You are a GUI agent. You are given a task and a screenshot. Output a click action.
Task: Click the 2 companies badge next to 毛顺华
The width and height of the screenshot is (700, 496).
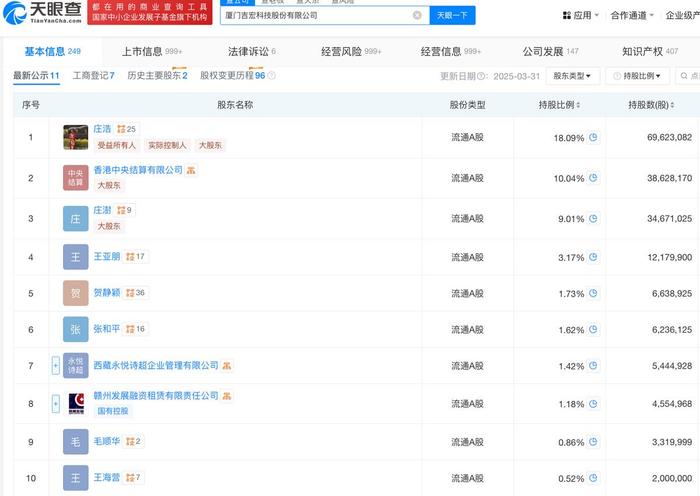(x=133, y=441)
